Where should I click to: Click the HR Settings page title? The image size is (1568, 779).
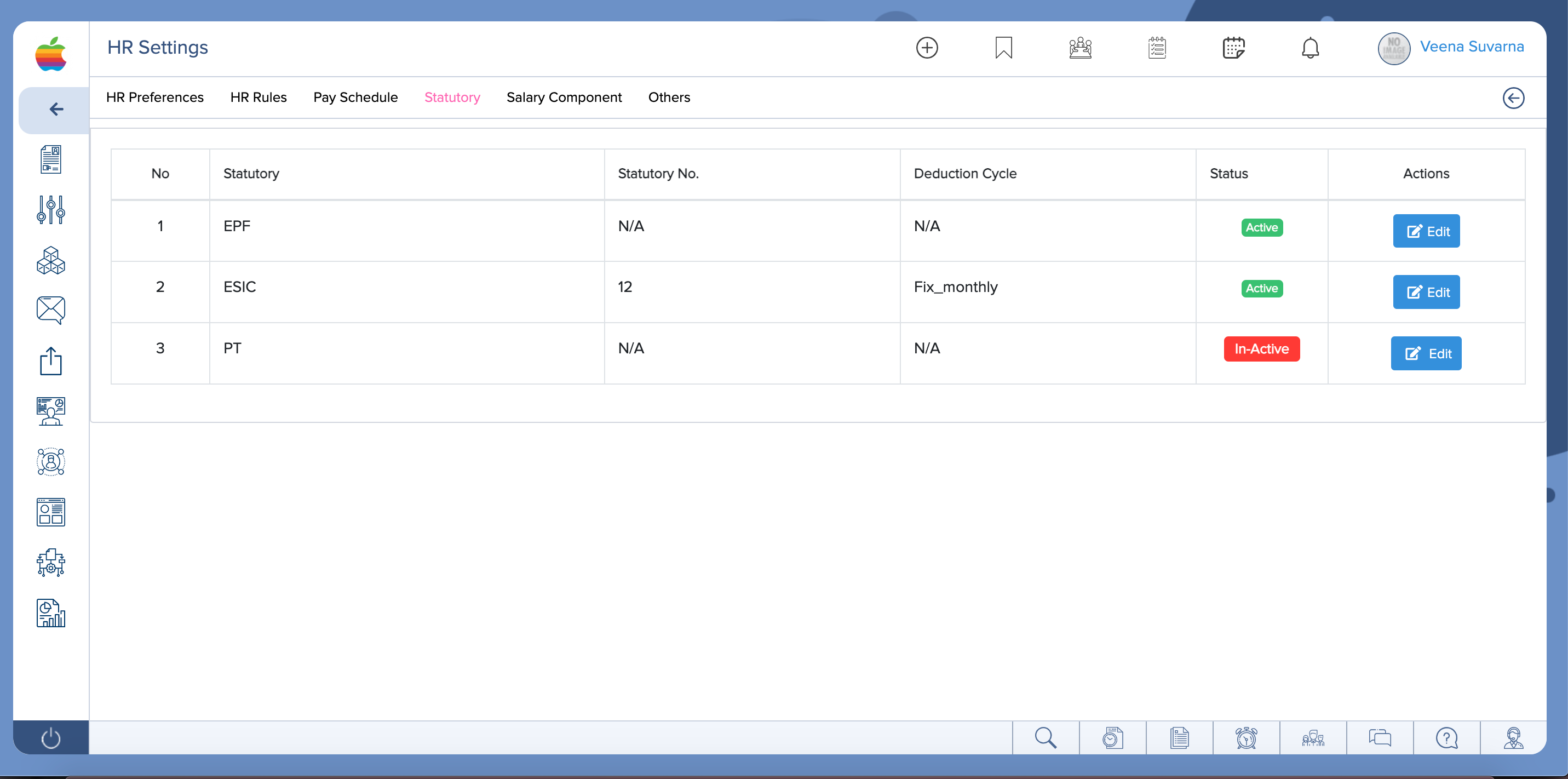click(158, 48)
